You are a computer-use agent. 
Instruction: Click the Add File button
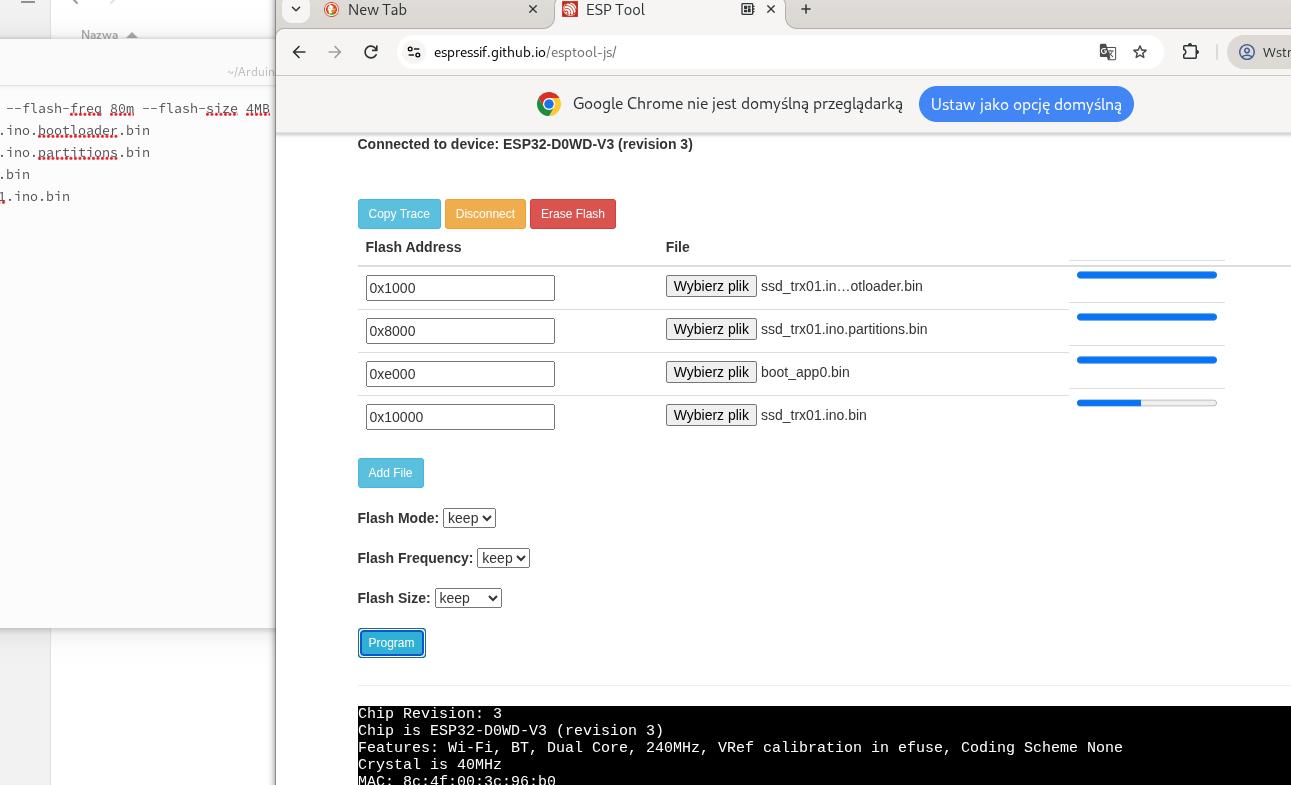point(390,473)
